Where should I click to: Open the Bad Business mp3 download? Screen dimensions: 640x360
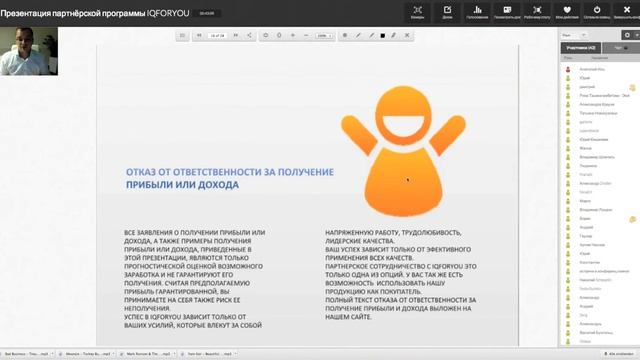[x=26, y=354]
